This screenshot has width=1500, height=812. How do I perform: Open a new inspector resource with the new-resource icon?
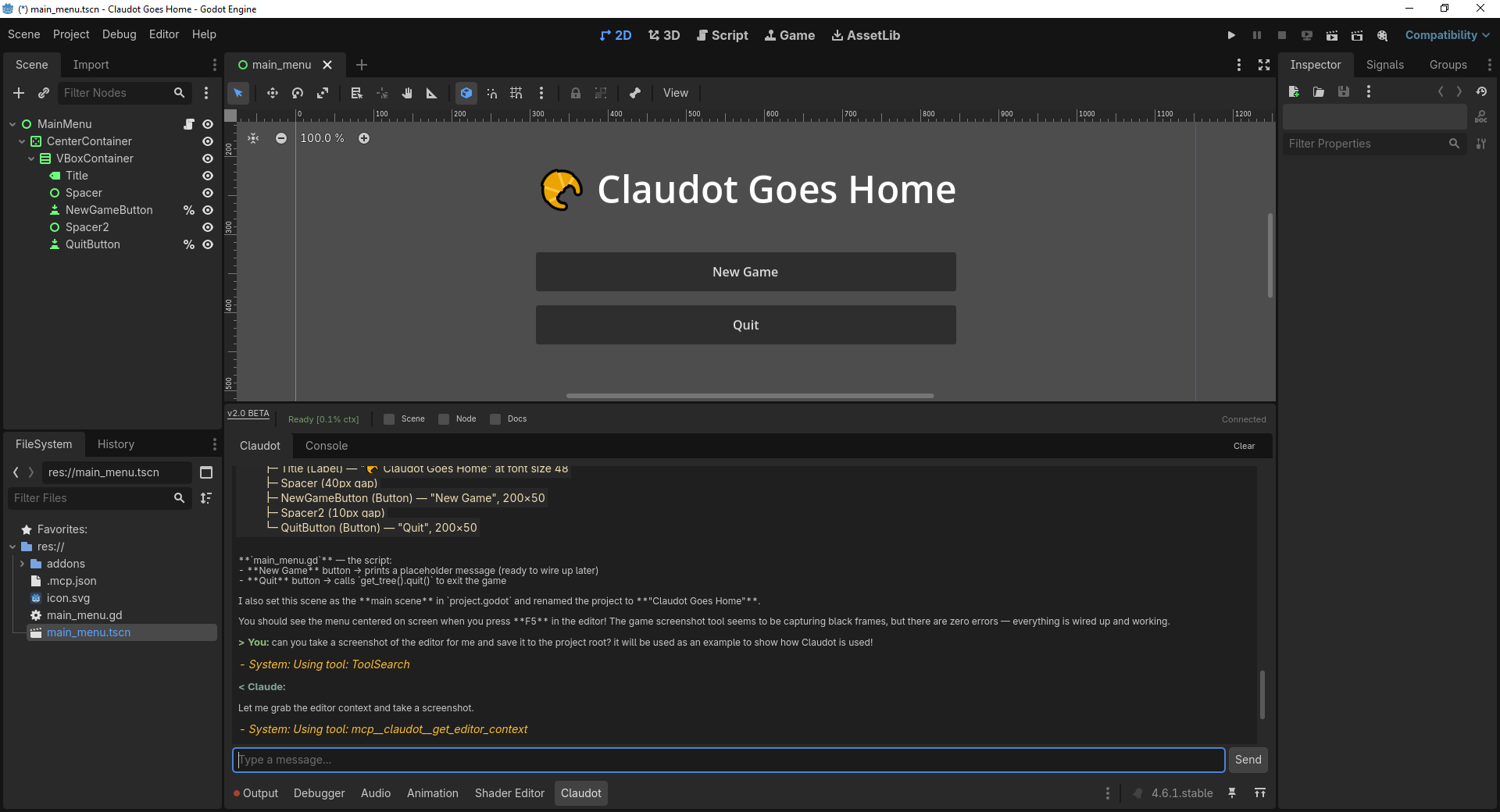1294,91
